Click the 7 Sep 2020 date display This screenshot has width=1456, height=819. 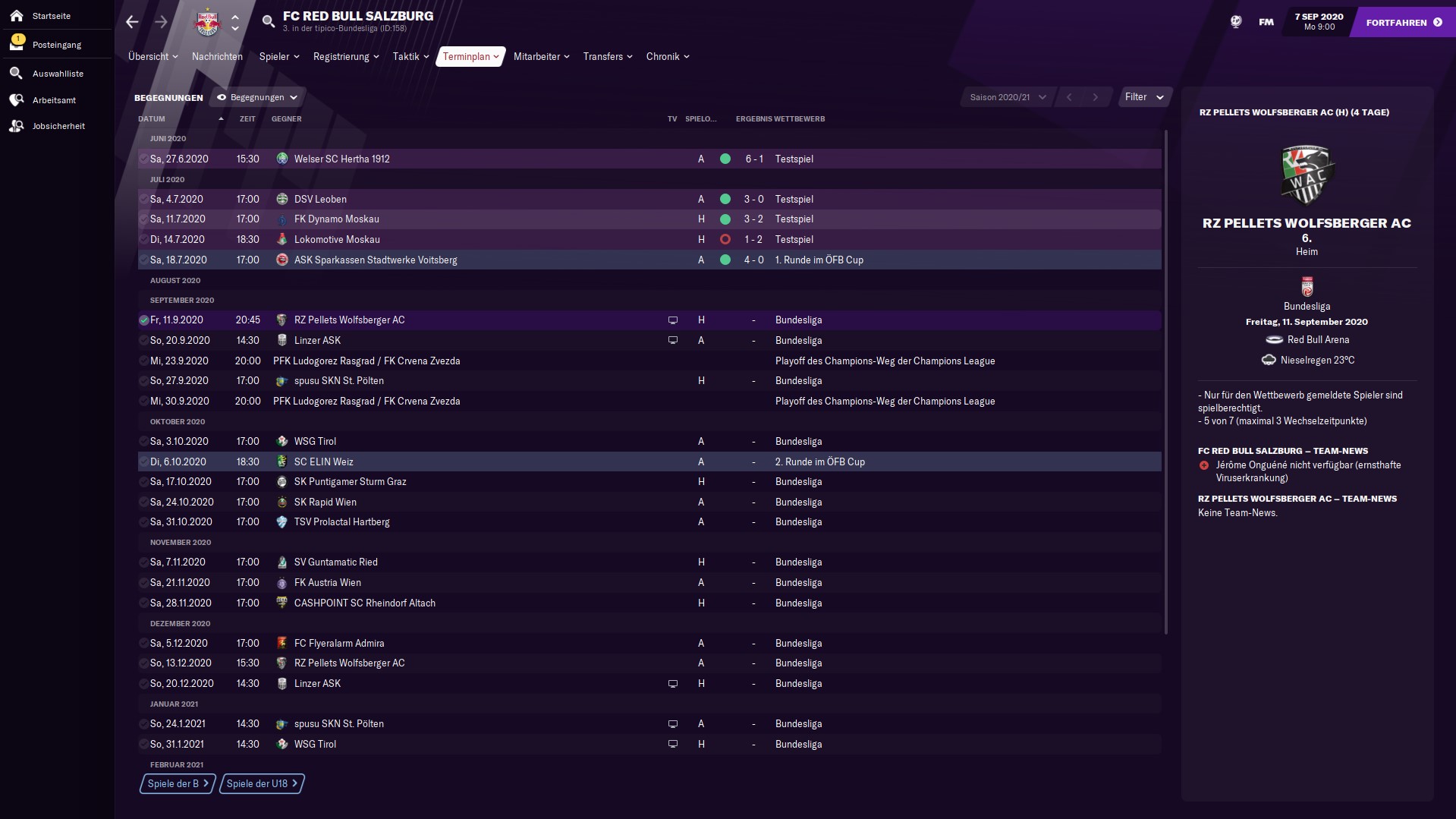pos(1319,21)
